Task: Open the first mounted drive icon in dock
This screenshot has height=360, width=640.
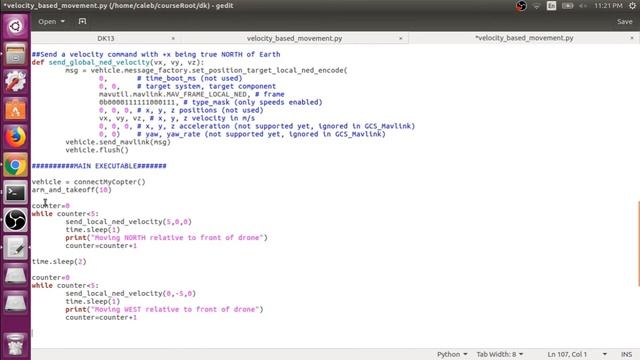Action: 15,276
